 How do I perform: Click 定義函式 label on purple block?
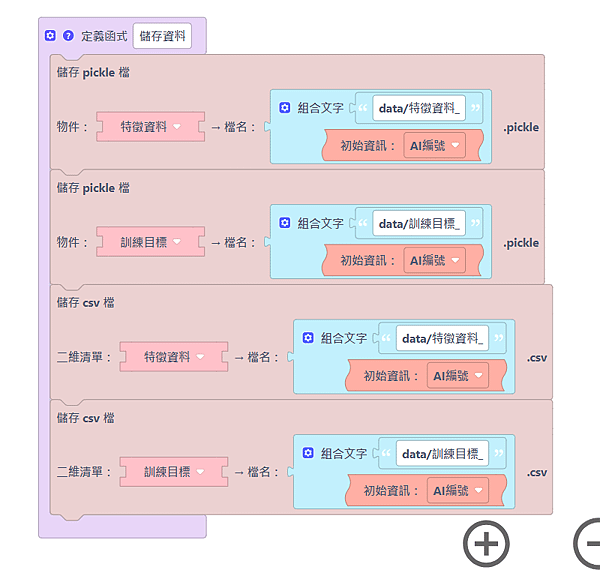click(104, 36)
